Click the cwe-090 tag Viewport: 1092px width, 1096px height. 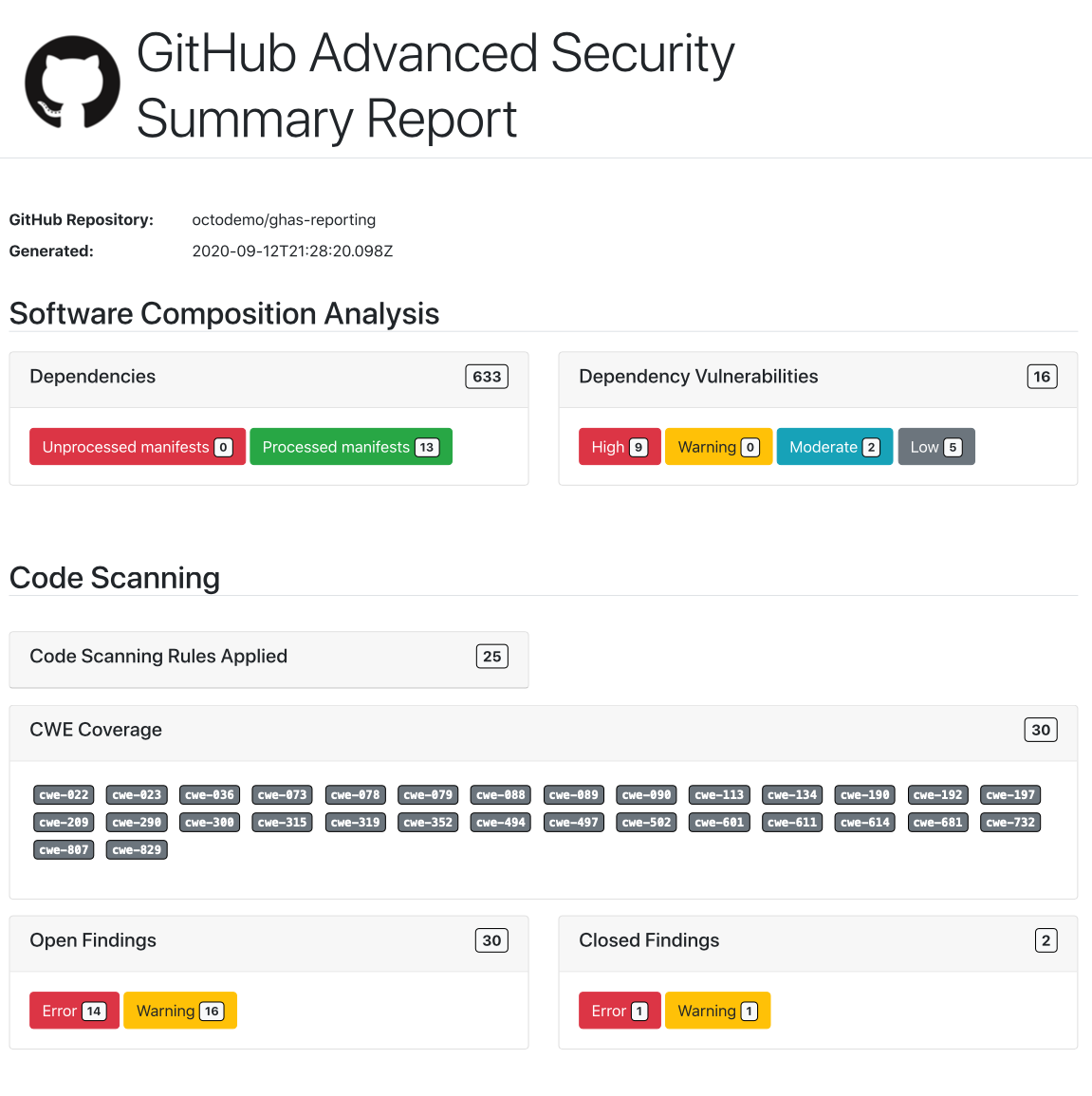[x=646, y=795]
